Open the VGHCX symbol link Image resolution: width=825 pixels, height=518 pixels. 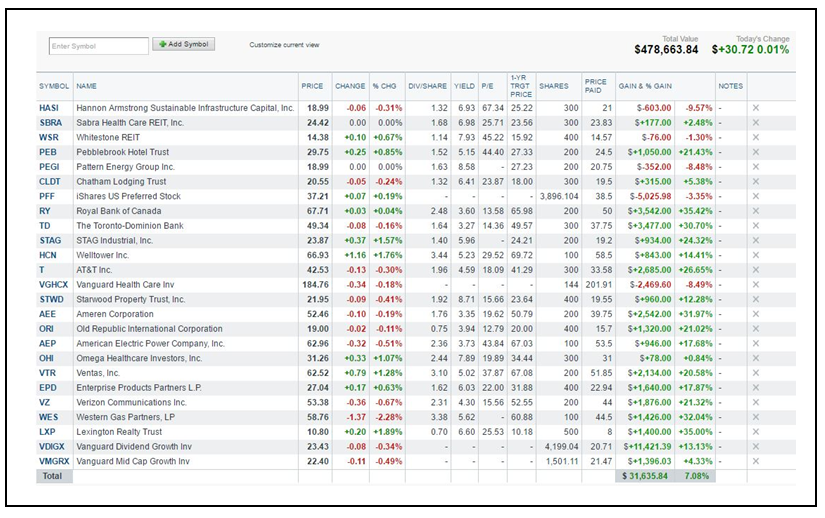click(54, 285)
